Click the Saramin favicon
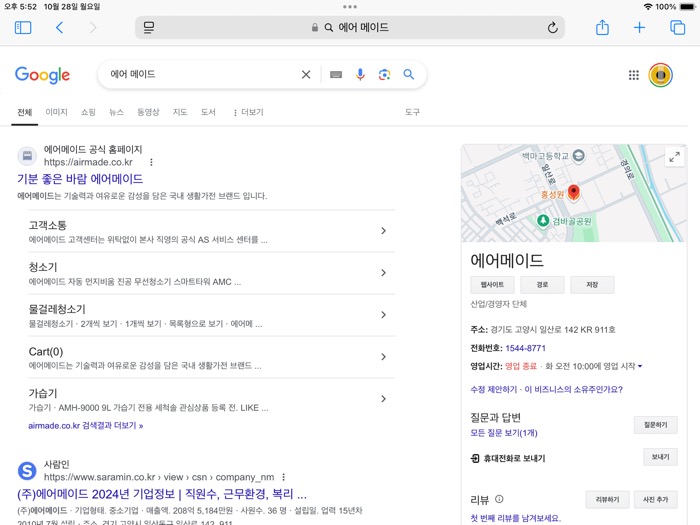The image size is (700, 525). (x=27, y=471)
